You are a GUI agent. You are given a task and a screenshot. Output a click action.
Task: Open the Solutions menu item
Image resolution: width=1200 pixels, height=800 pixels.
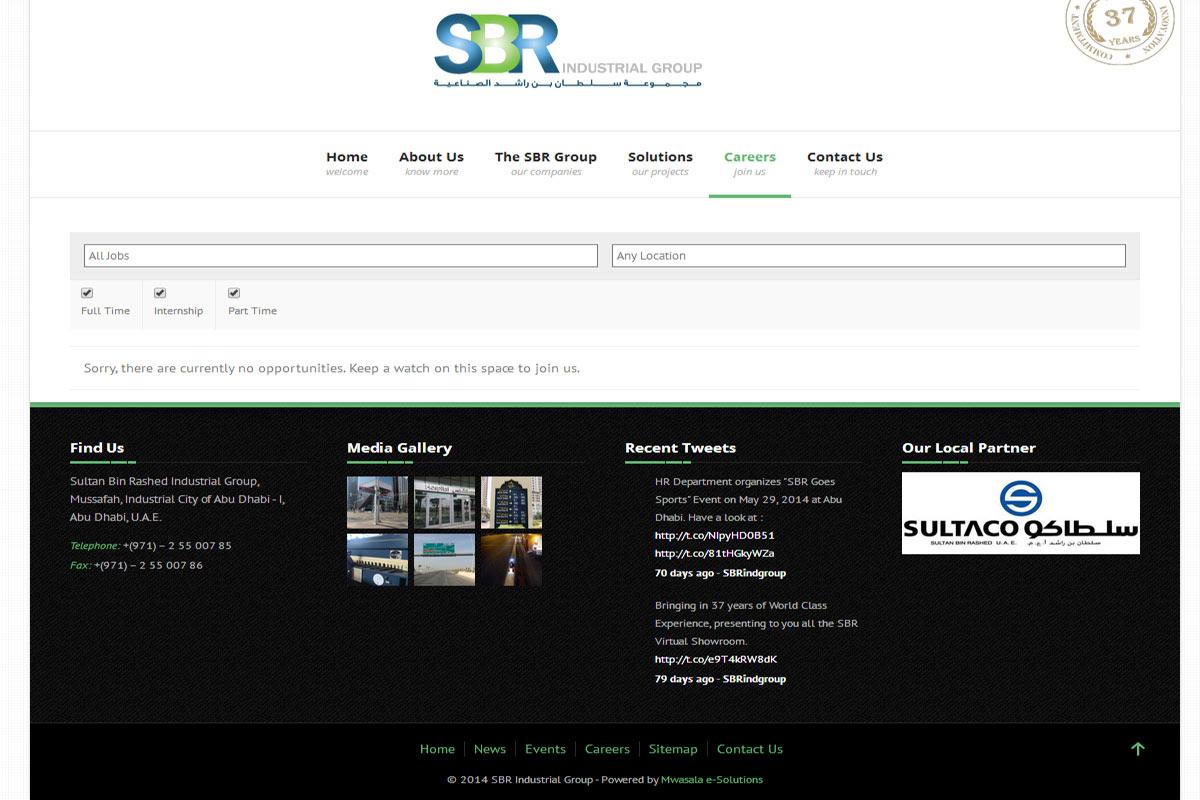pos(660,164)
